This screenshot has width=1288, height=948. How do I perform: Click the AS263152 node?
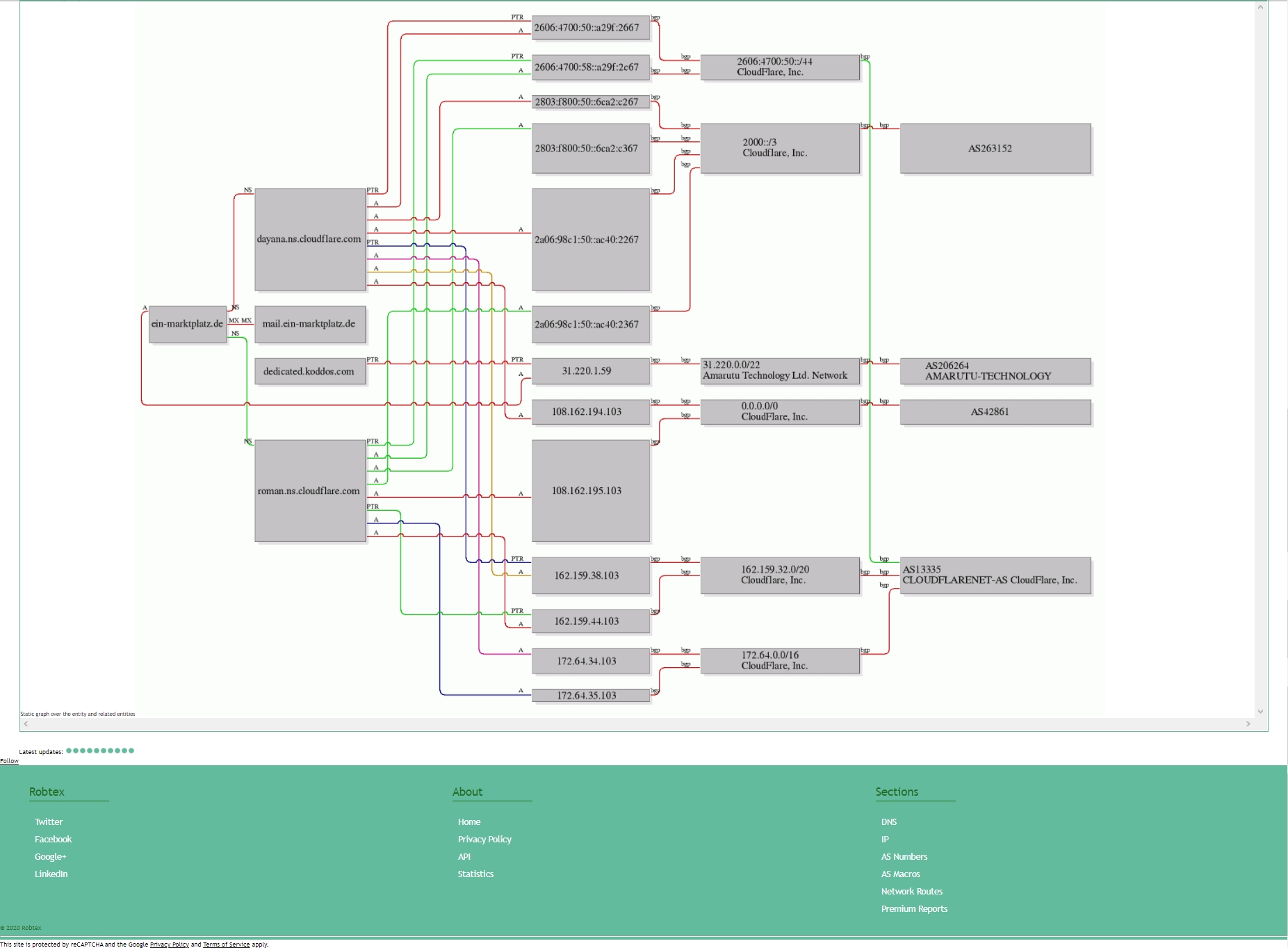995,148
